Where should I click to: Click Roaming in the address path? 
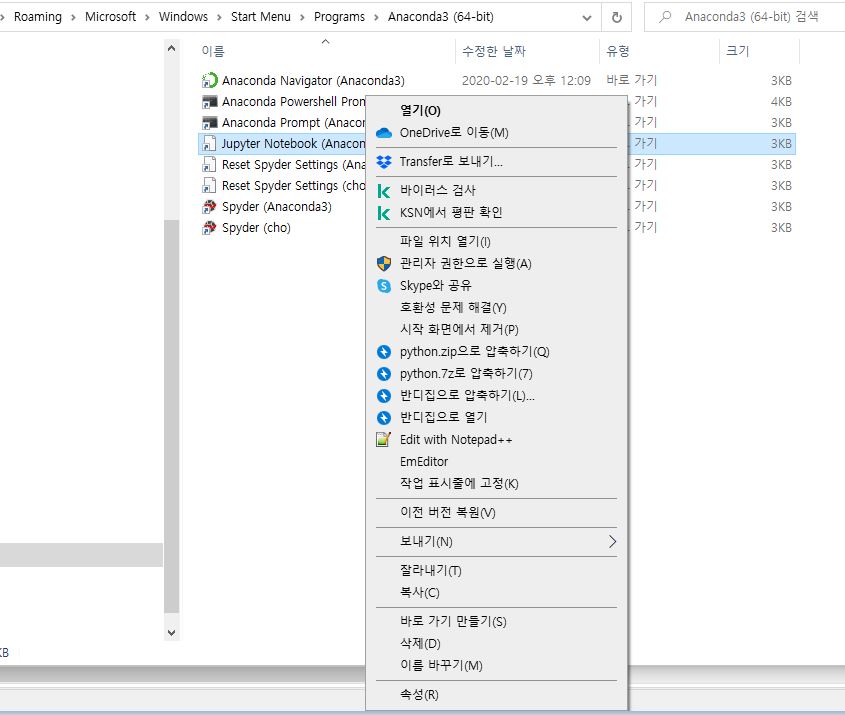click(x=38, y=17)
